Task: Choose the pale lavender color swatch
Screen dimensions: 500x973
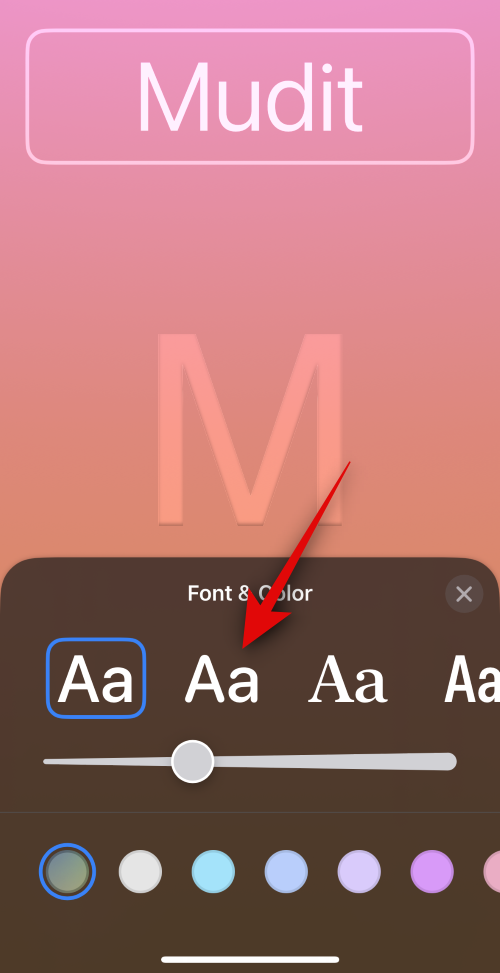Action: [359, 871]
